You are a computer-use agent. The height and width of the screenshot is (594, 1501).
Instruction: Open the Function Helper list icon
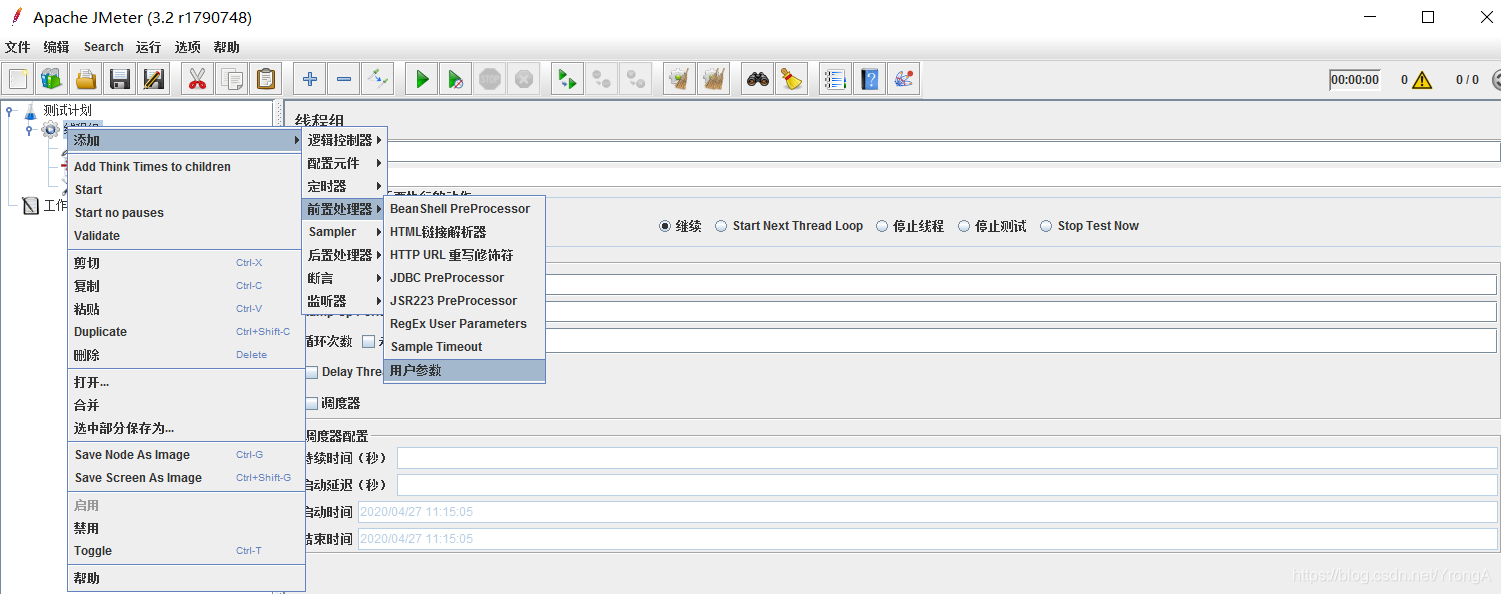[x=835, y=78]
